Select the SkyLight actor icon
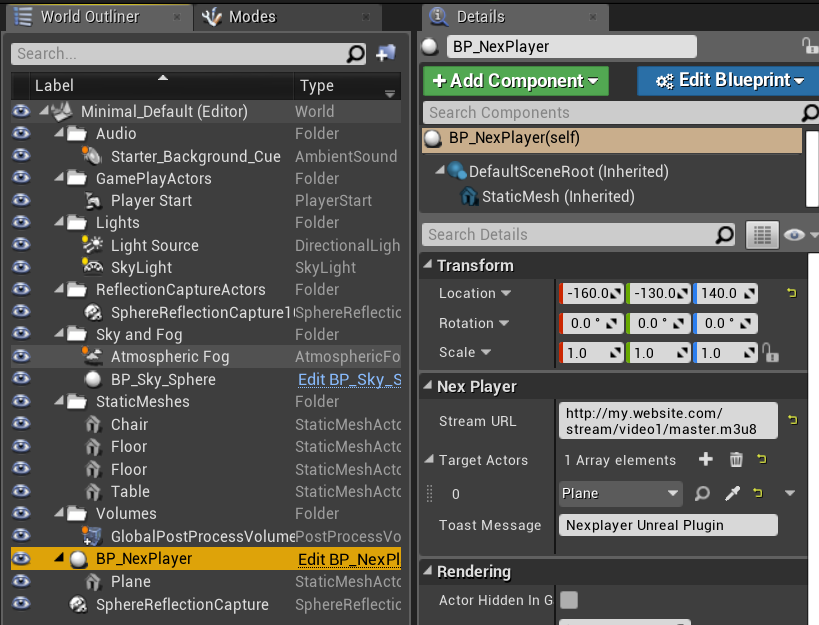Viewport: 819px width, 625px height. [x=92, y=267]
